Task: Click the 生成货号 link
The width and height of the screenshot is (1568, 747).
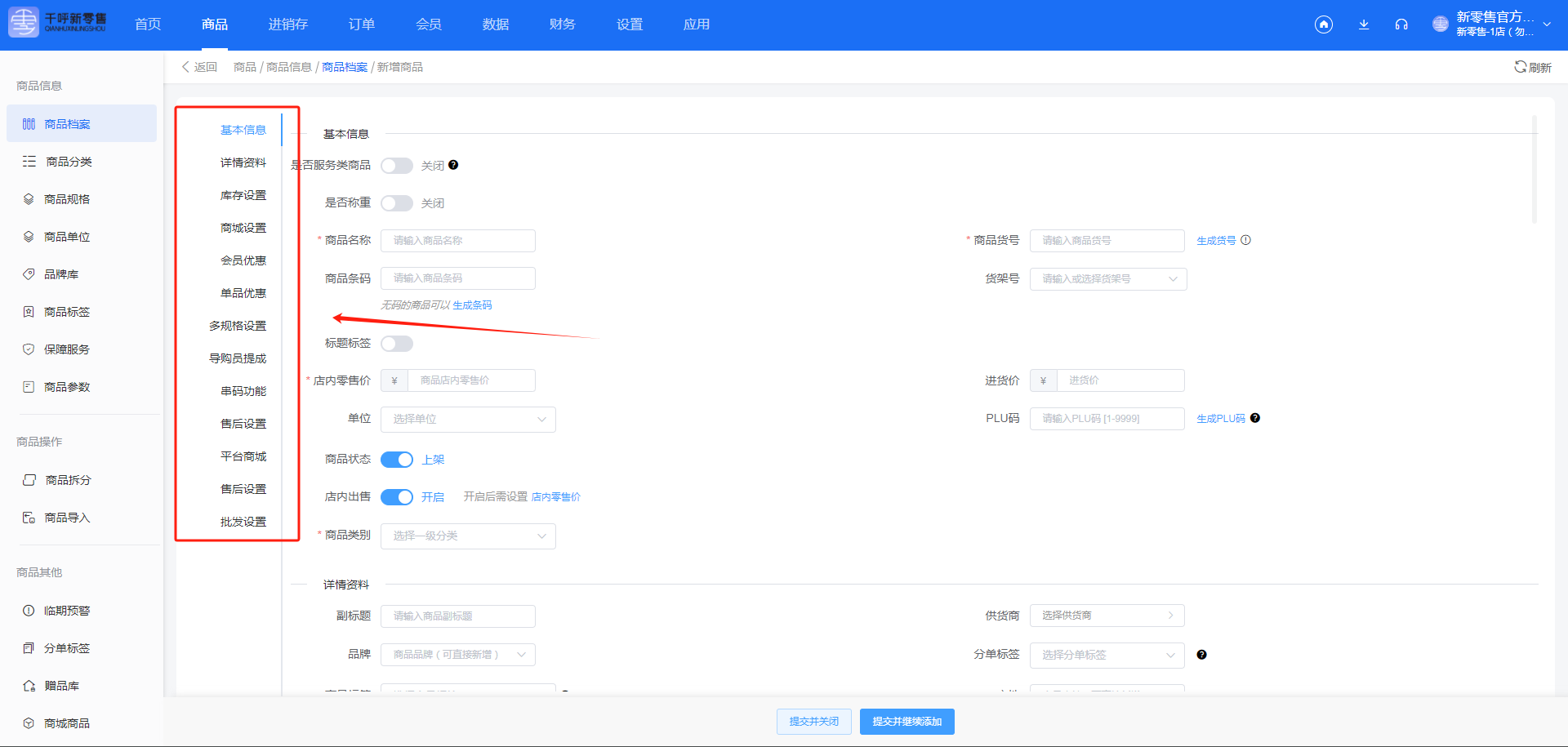Action: click(1216, 241)
